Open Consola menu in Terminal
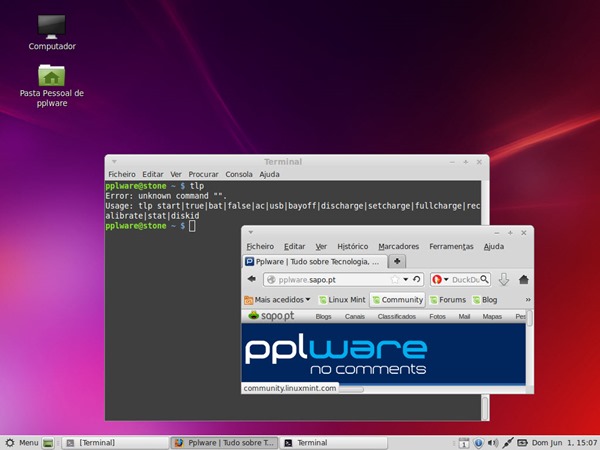Screen dimensions: 600x450 pos(239,174)
